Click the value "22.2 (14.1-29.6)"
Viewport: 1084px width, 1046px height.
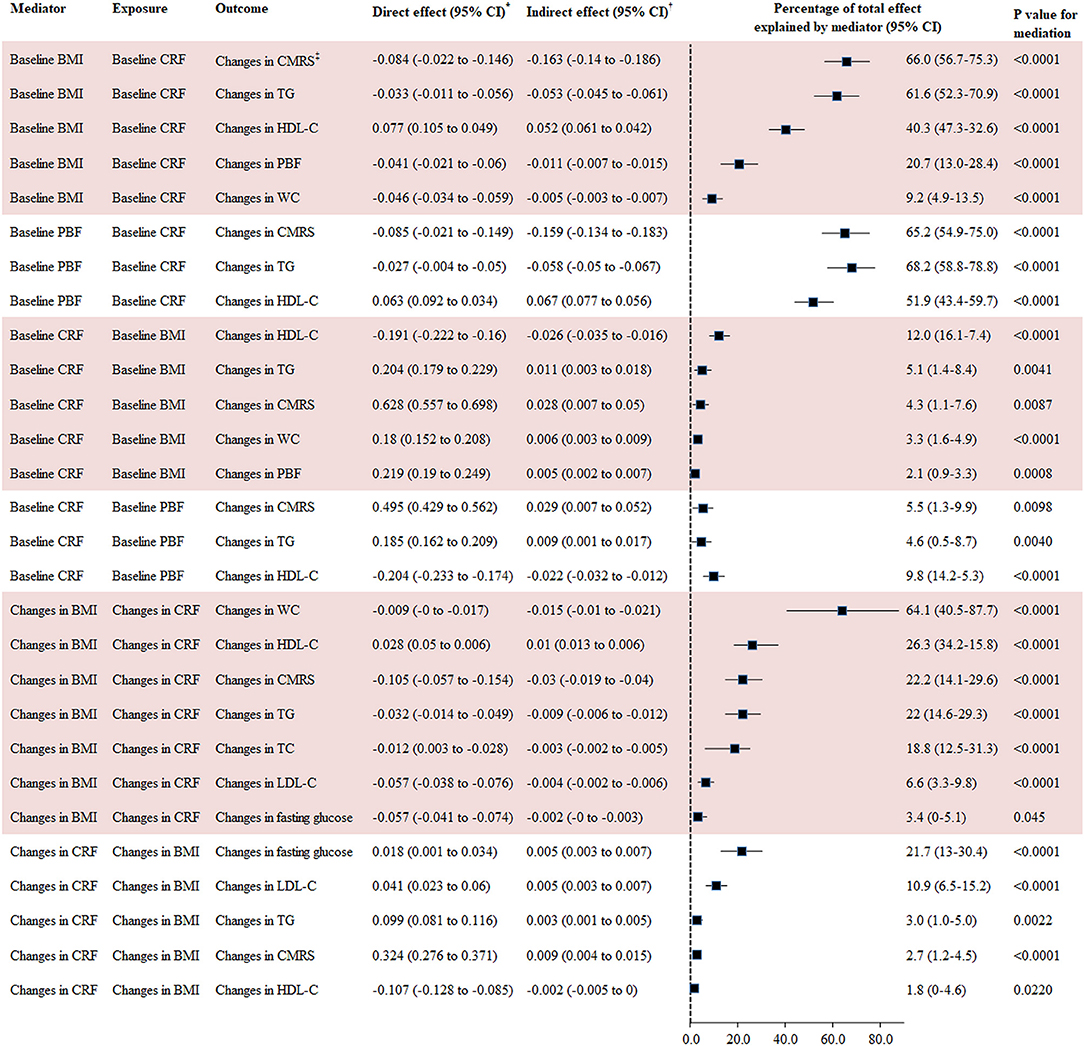click(x=951, y=680)
